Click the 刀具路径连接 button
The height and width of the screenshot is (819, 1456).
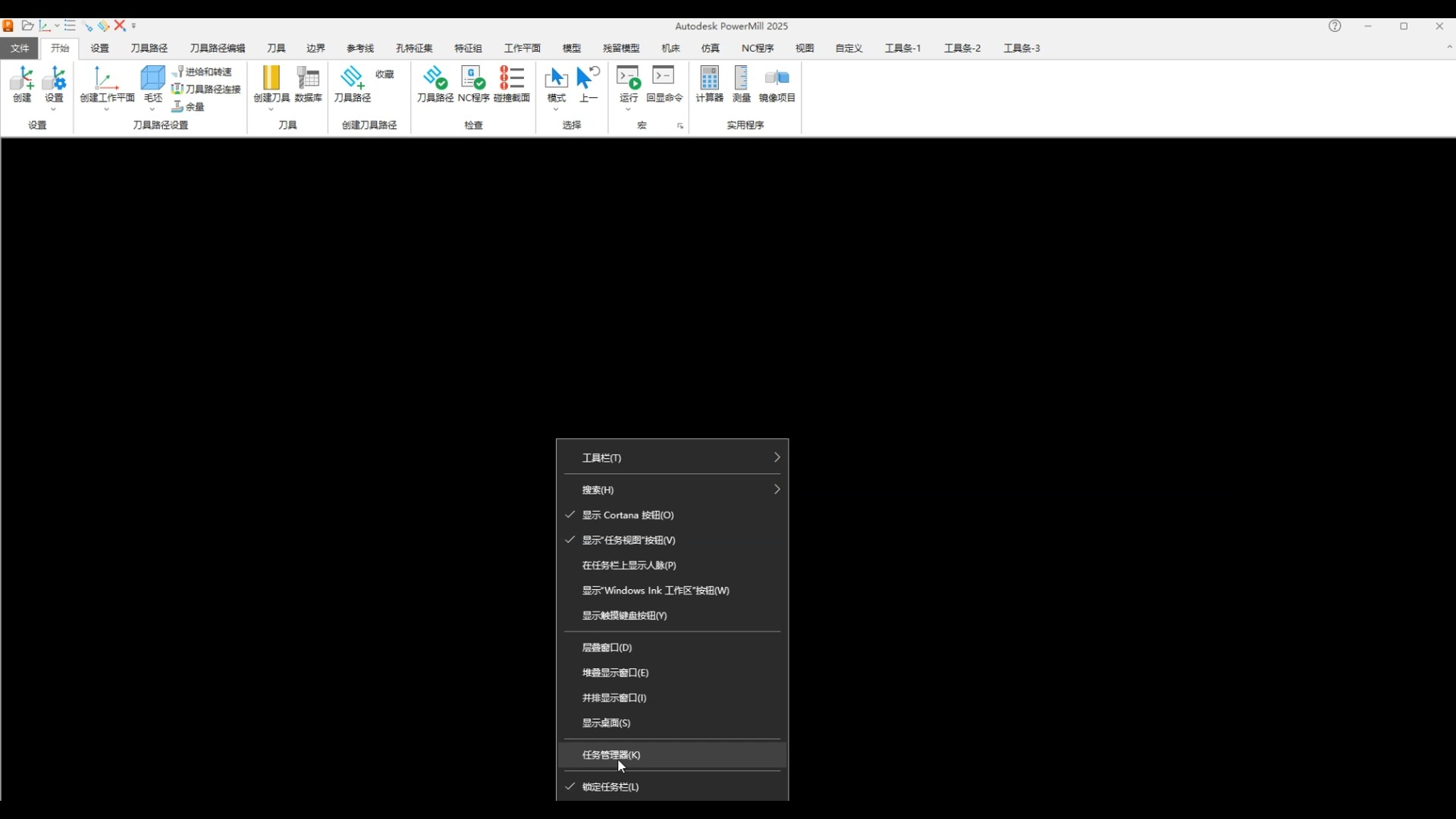206,89
